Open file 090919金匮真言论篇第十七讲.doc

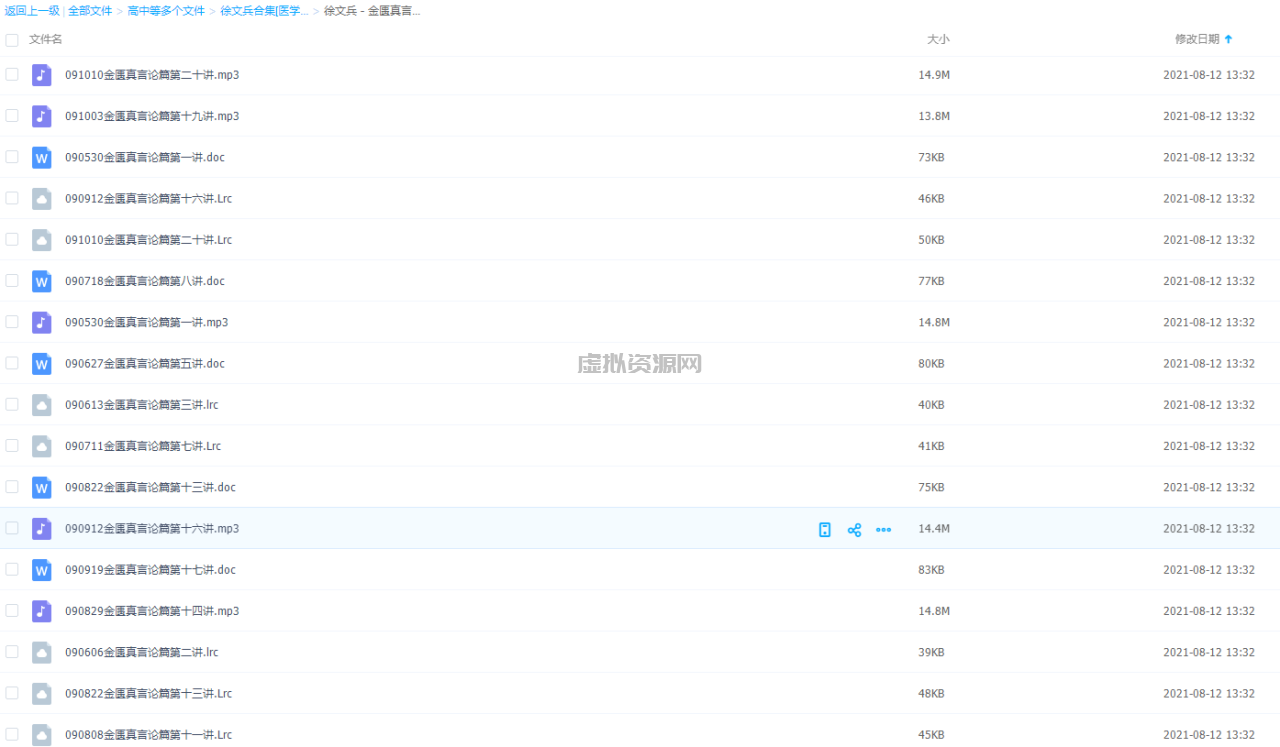151,570
